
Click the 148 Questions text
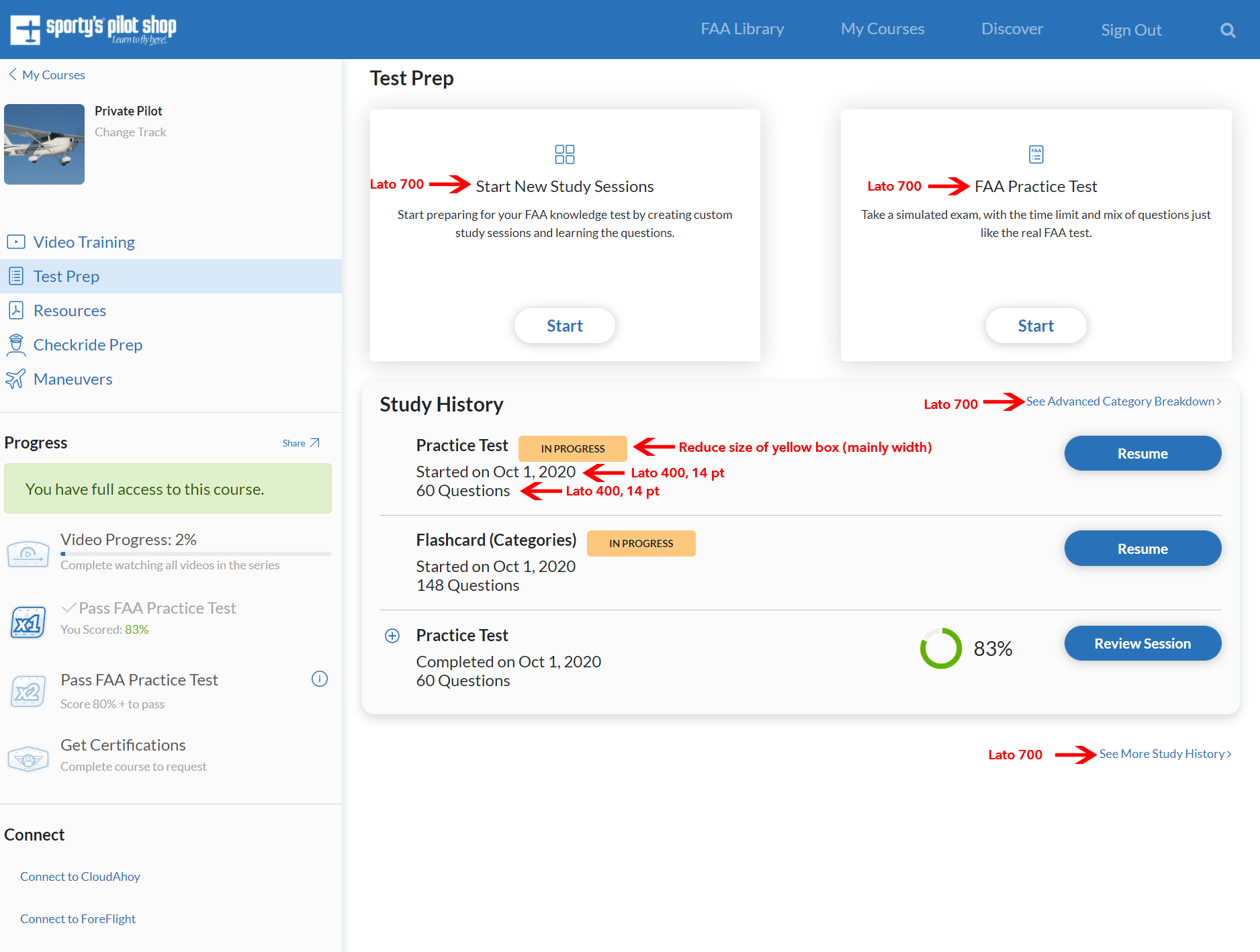tap(467, 585)
